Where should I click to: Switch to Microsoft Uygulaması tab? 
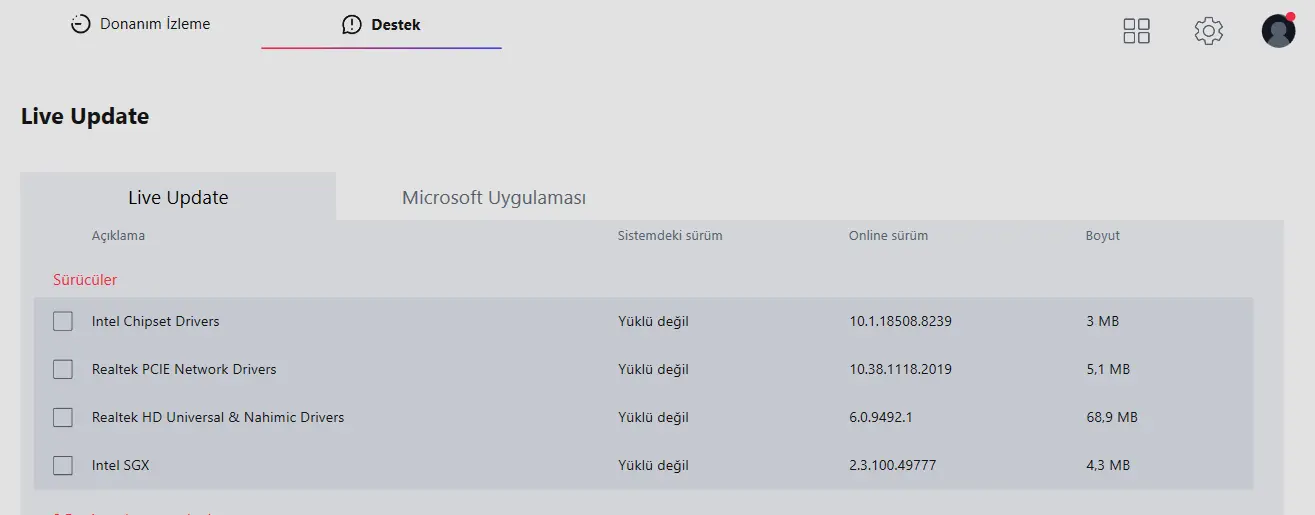click(494, 197)
